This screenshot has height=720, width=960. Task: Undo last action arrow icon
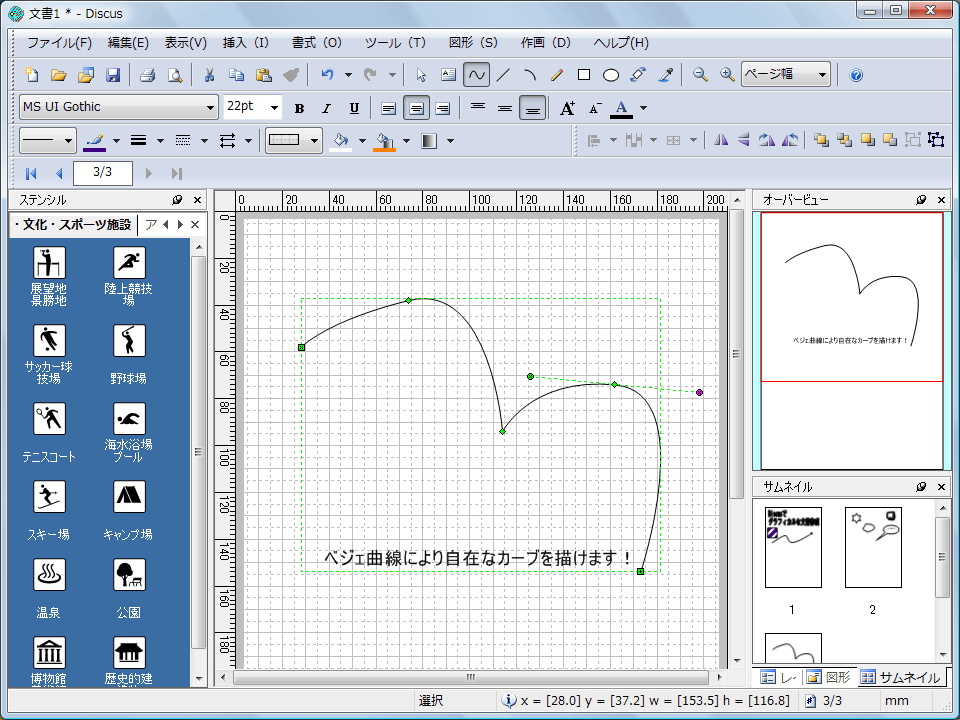(328, 75)
